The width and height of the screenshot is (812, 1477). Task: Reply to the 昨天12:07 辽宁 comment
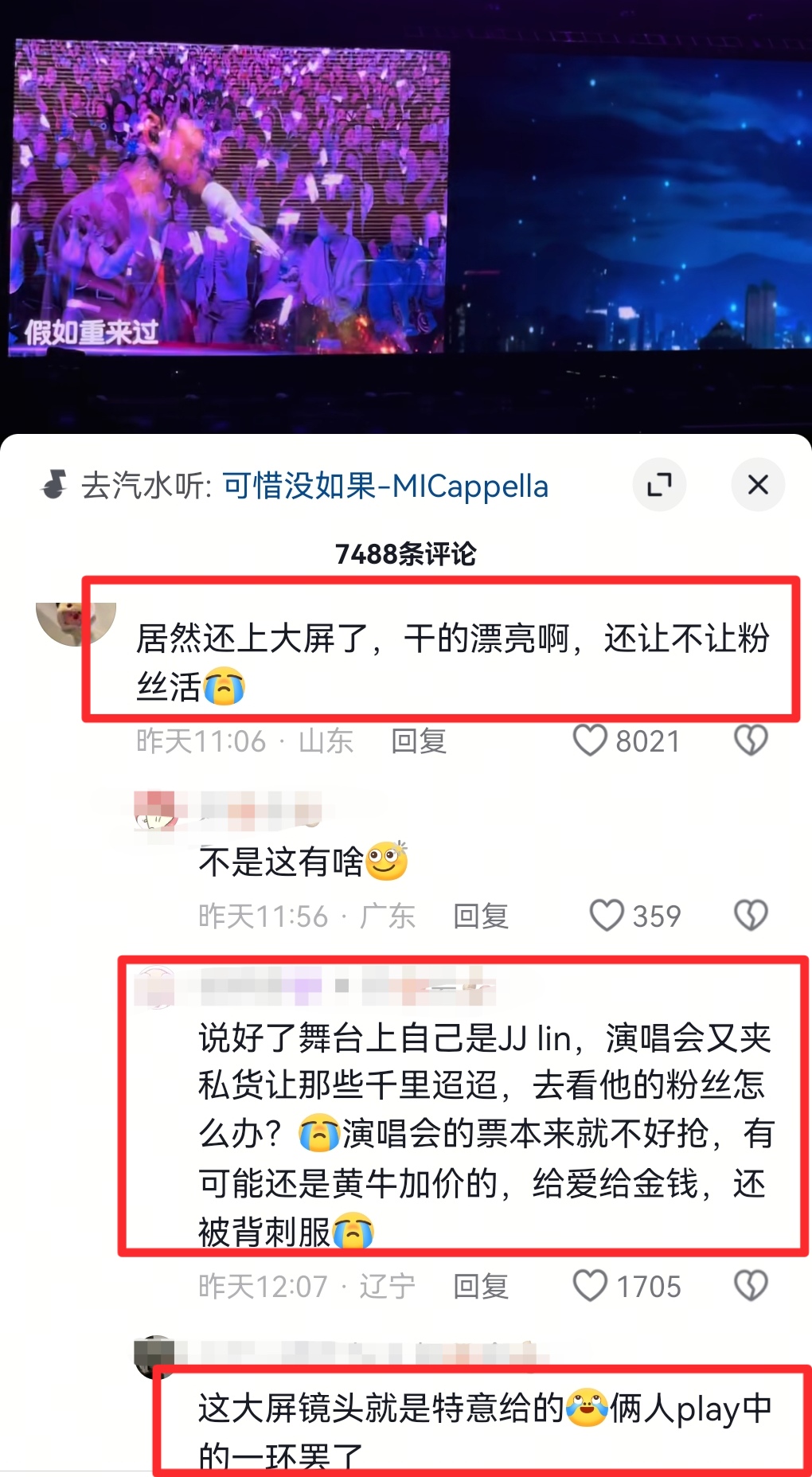tap(481, 1287)
